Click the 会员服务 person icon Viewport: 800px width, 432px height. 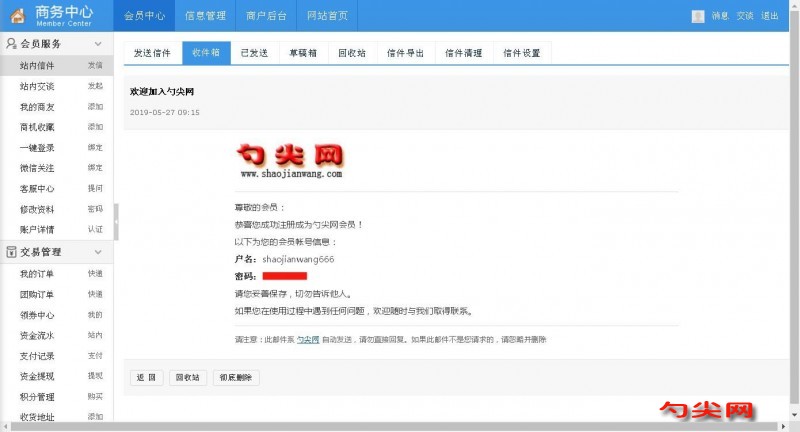[10, 44]
